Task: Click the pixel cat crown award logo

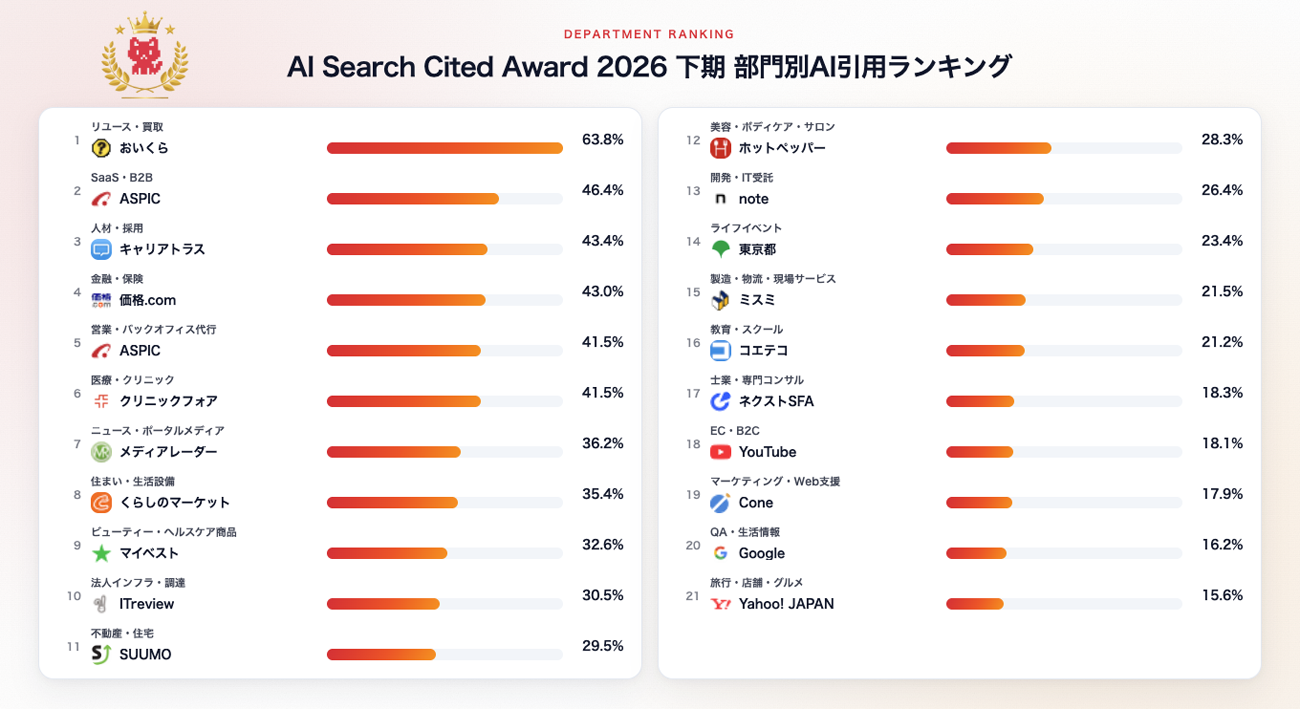Action: [x=145, y=56]
